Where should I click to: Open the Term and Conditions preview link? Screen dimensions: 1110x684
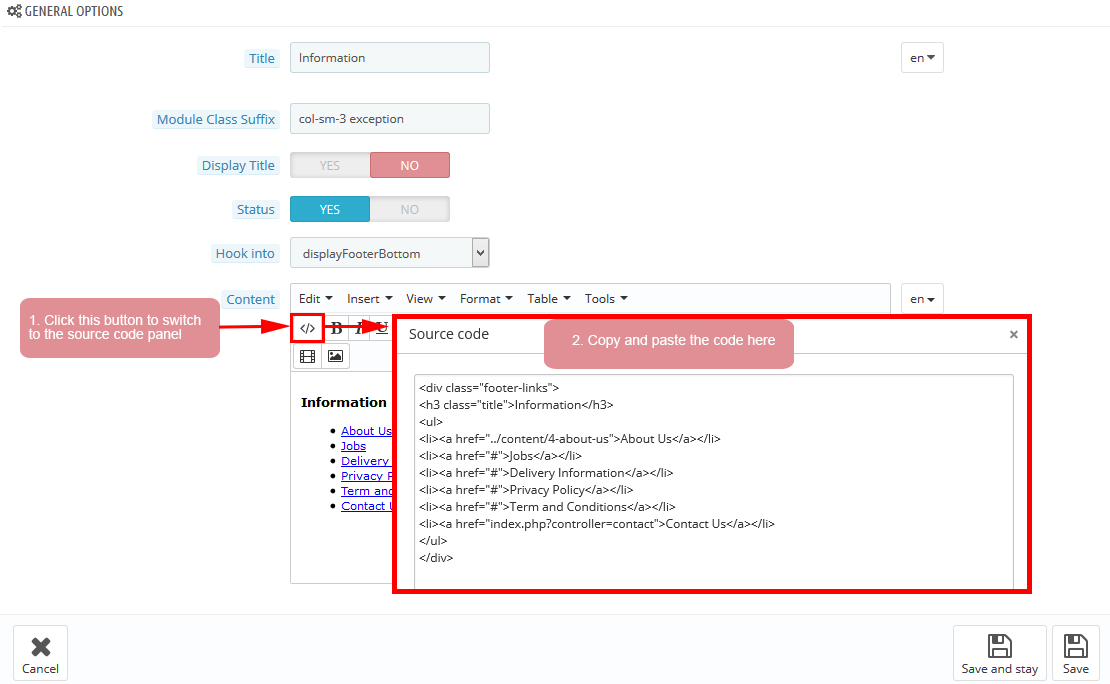(x=366, y=491)
